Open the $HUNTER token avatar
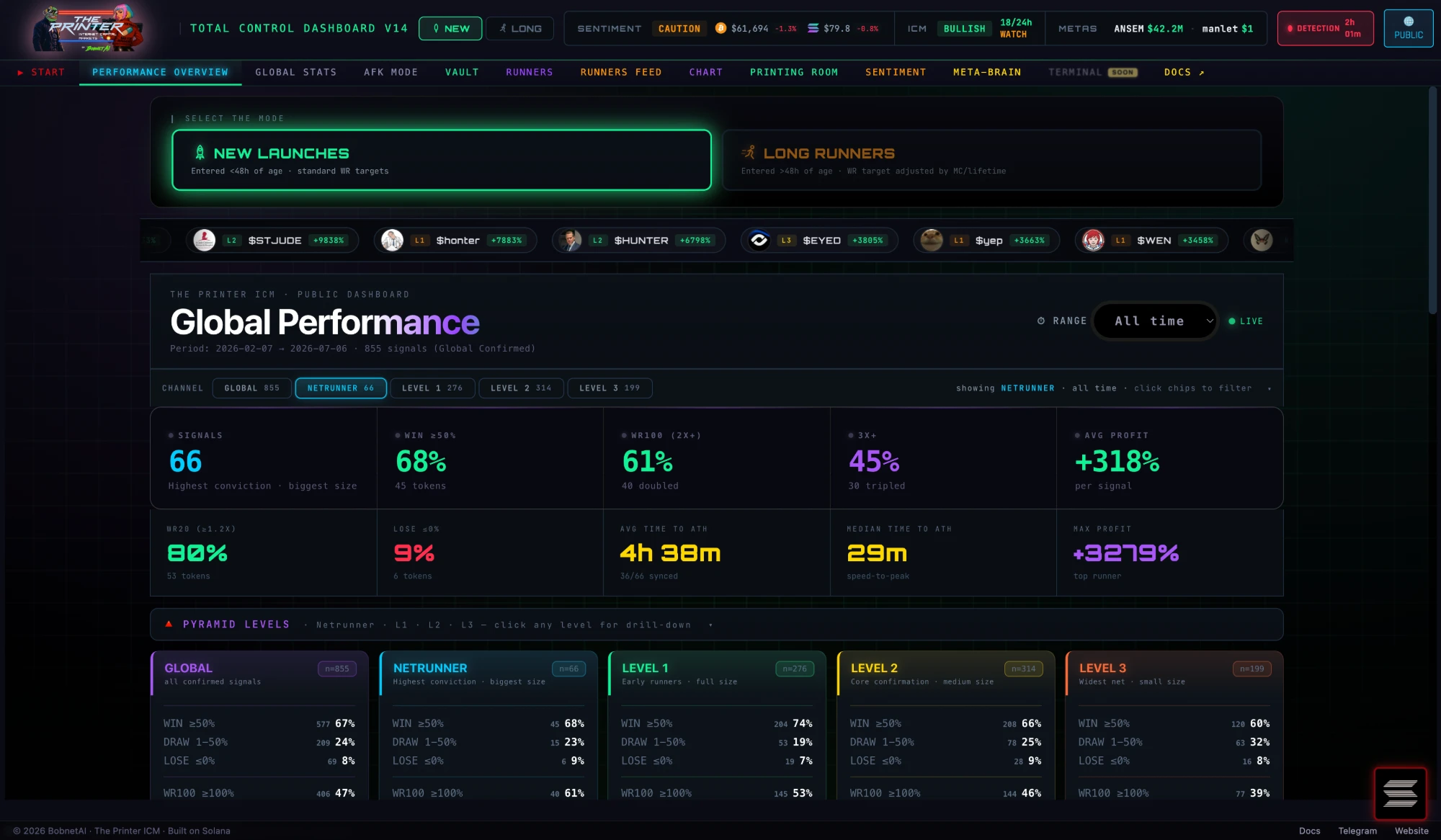 (x=570, y=240)
